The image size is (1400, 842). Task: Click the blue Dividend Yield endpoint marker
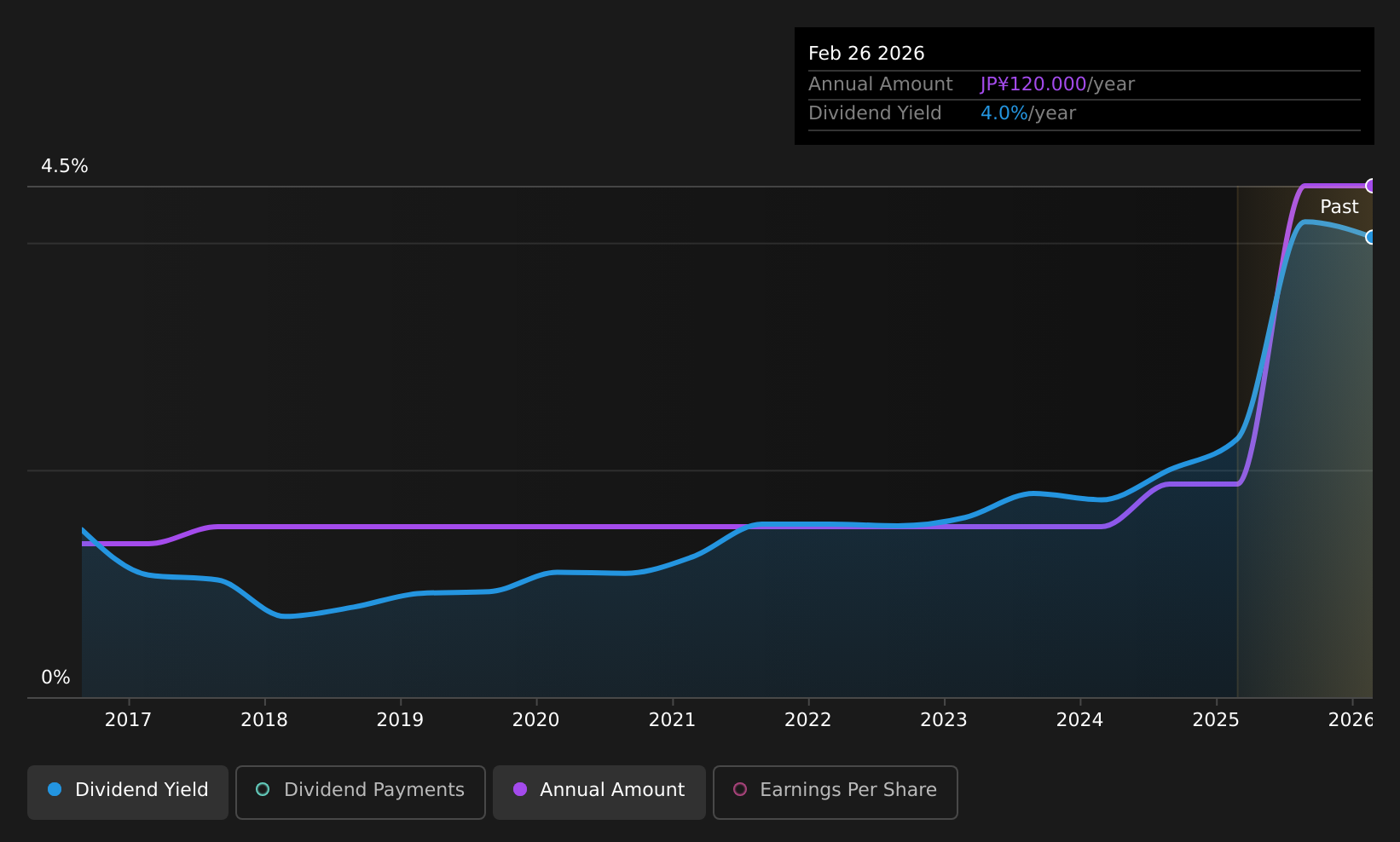point(1371,237)
